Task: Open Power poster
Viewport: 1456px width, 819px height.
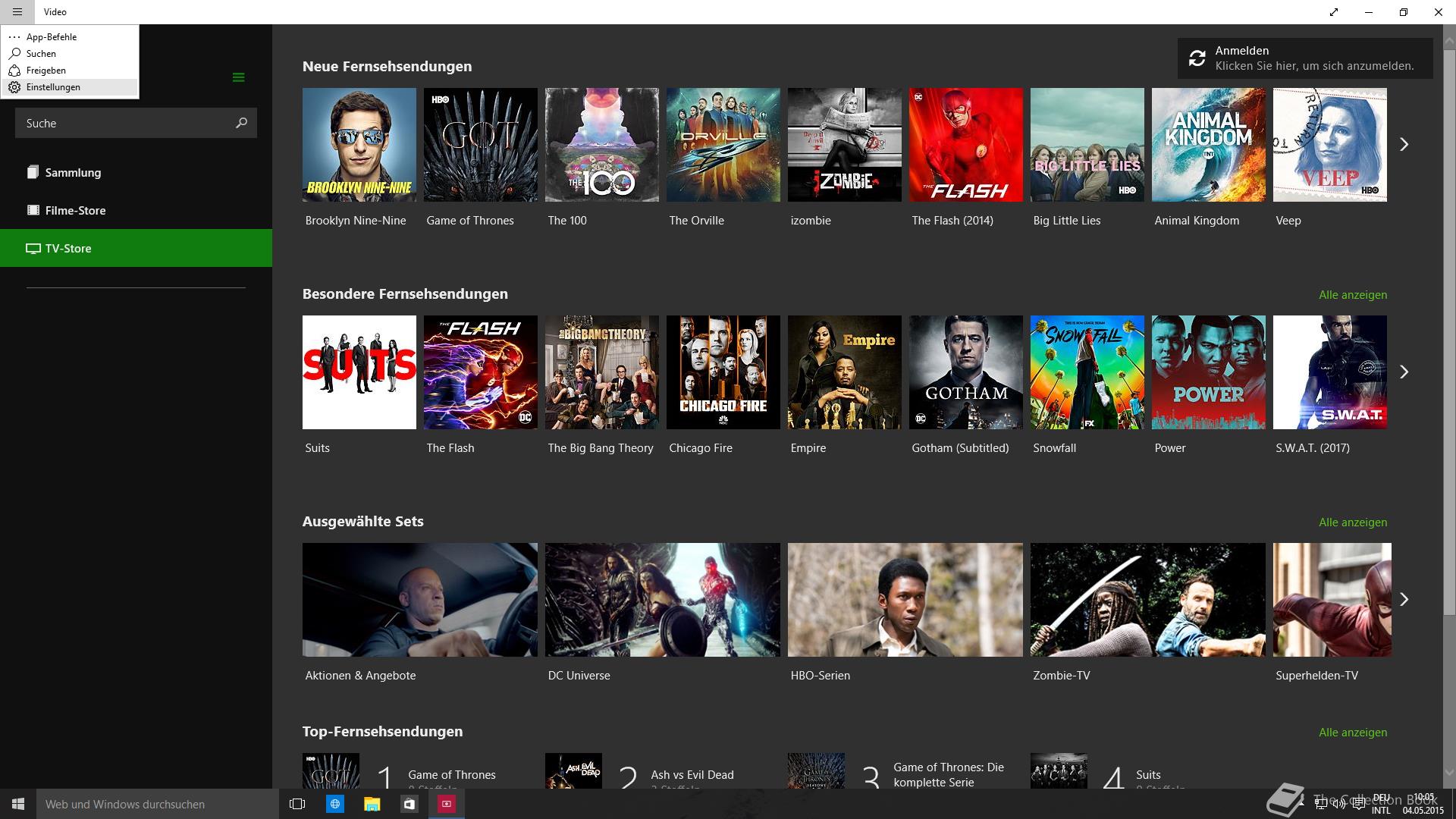Action: click(1209, 372)
